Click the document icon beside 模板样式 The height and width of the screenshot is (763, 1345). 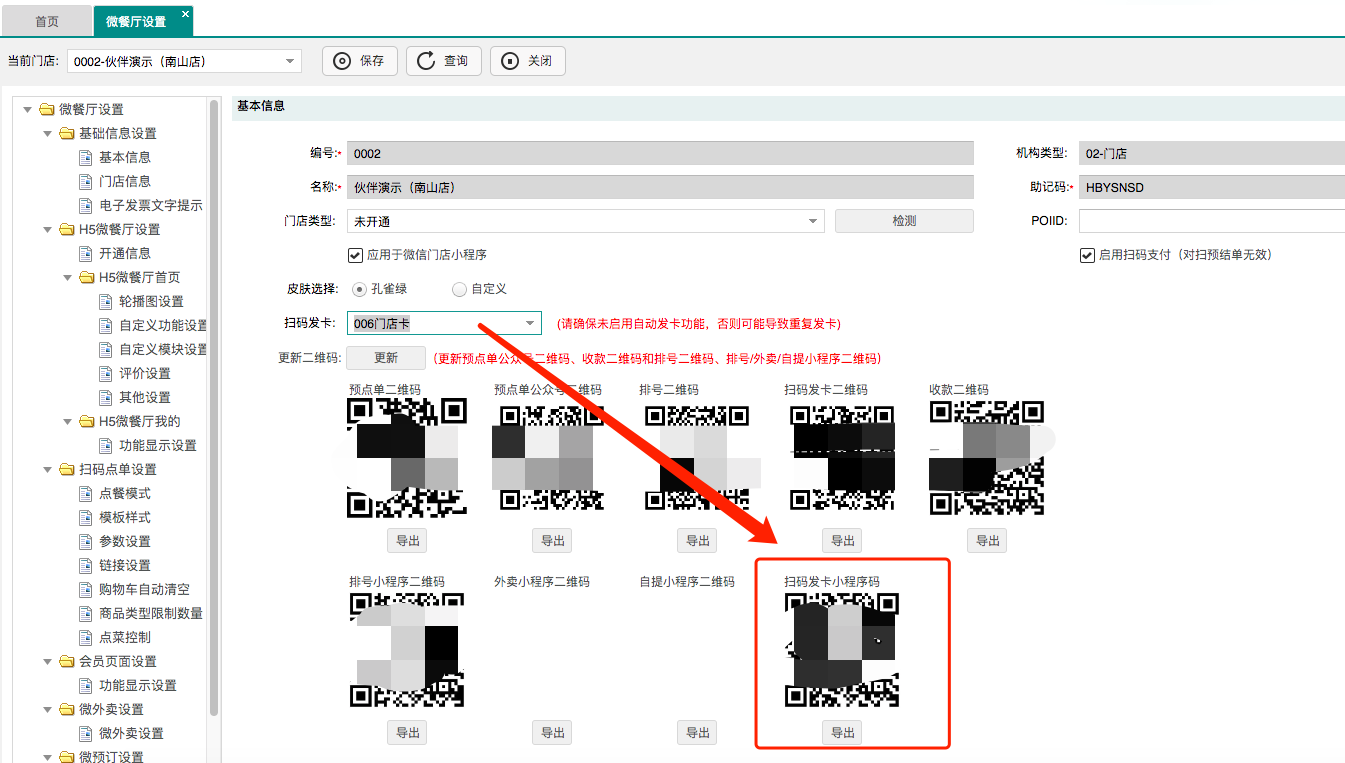pyautogui.click(x=86, y=517)
